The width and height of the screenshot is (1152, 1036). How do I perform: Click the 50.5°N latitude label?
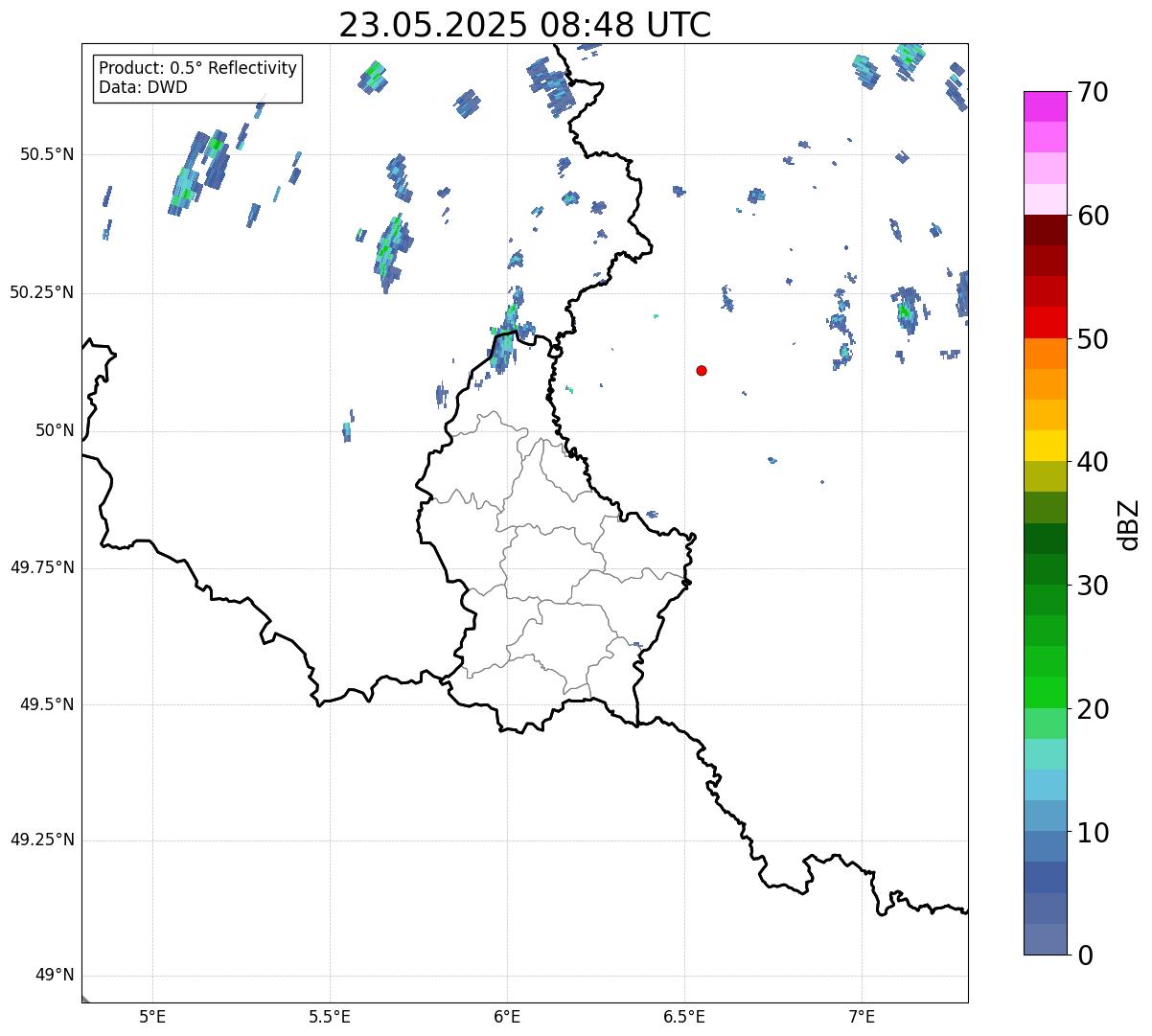pyautogui.click(x=47, y=155)
